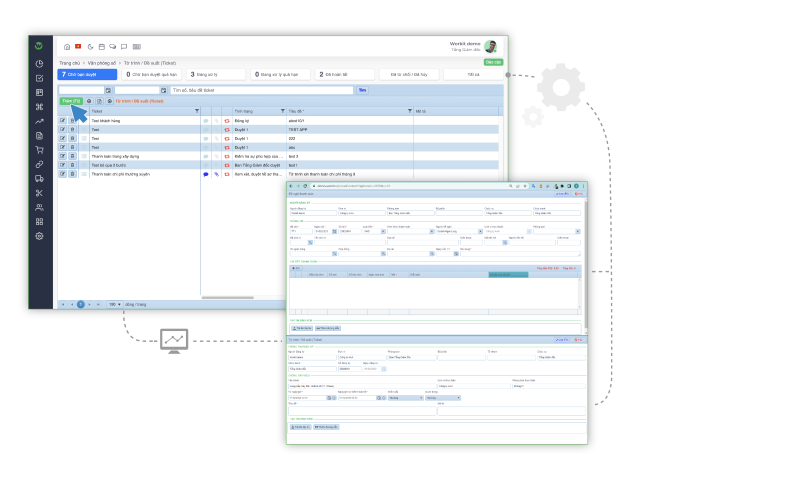The height and width of the screenshot is (502, 800).
Task: Click the Workit logo in sidebar
Action: click(x=39, y=45)
